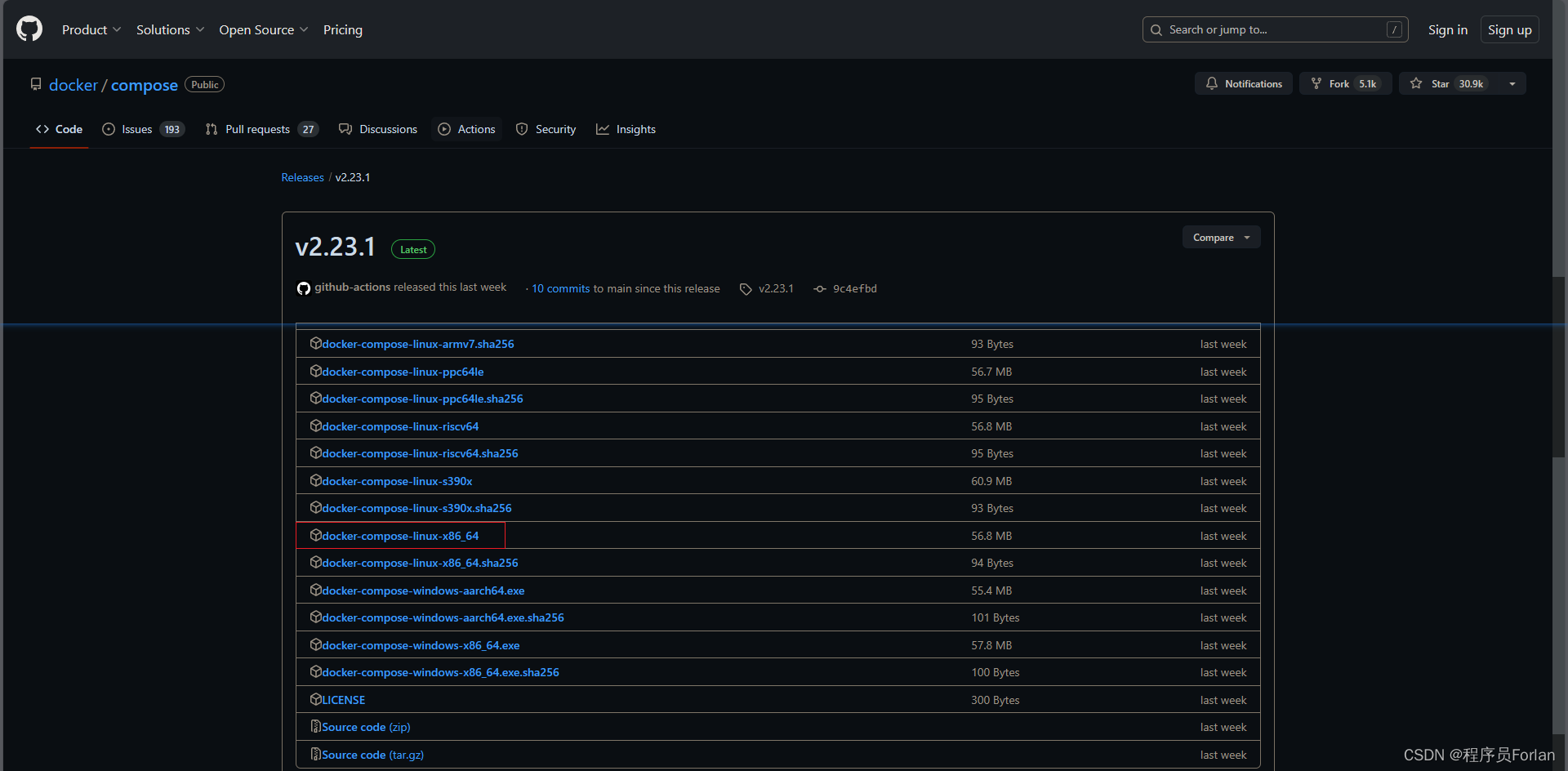Screen dimensions: 1568x771
Task: Download docker-compose-linux-x86_64
Action: [x=400, y=536]
